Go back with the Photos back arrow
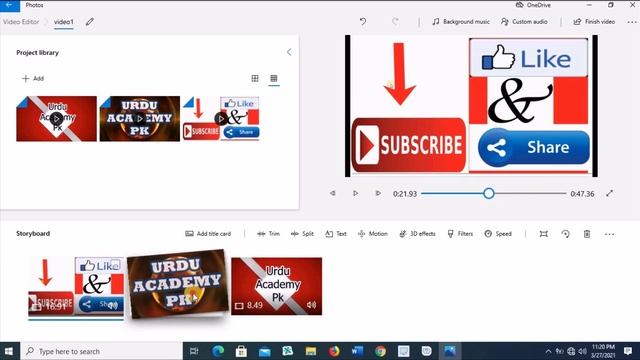This screenshot has width=640, height=360. tap(9, 5)
